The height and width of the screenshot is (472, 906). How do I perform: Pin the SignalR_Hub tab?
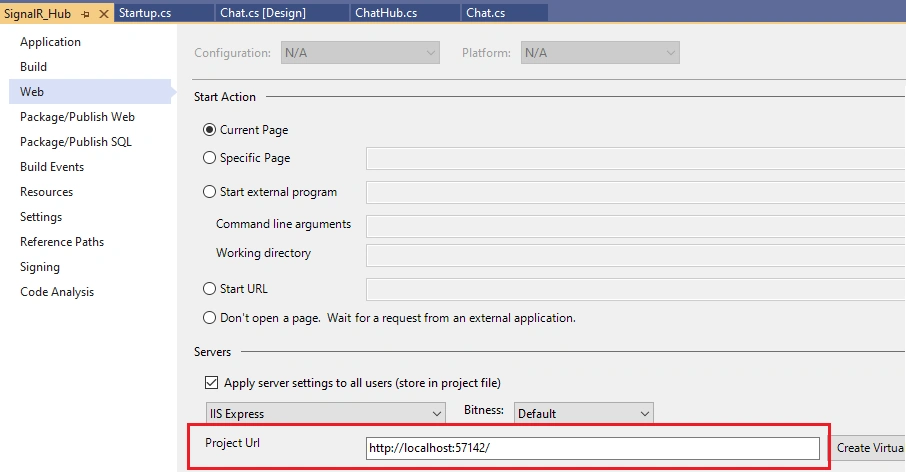(86, 14)
